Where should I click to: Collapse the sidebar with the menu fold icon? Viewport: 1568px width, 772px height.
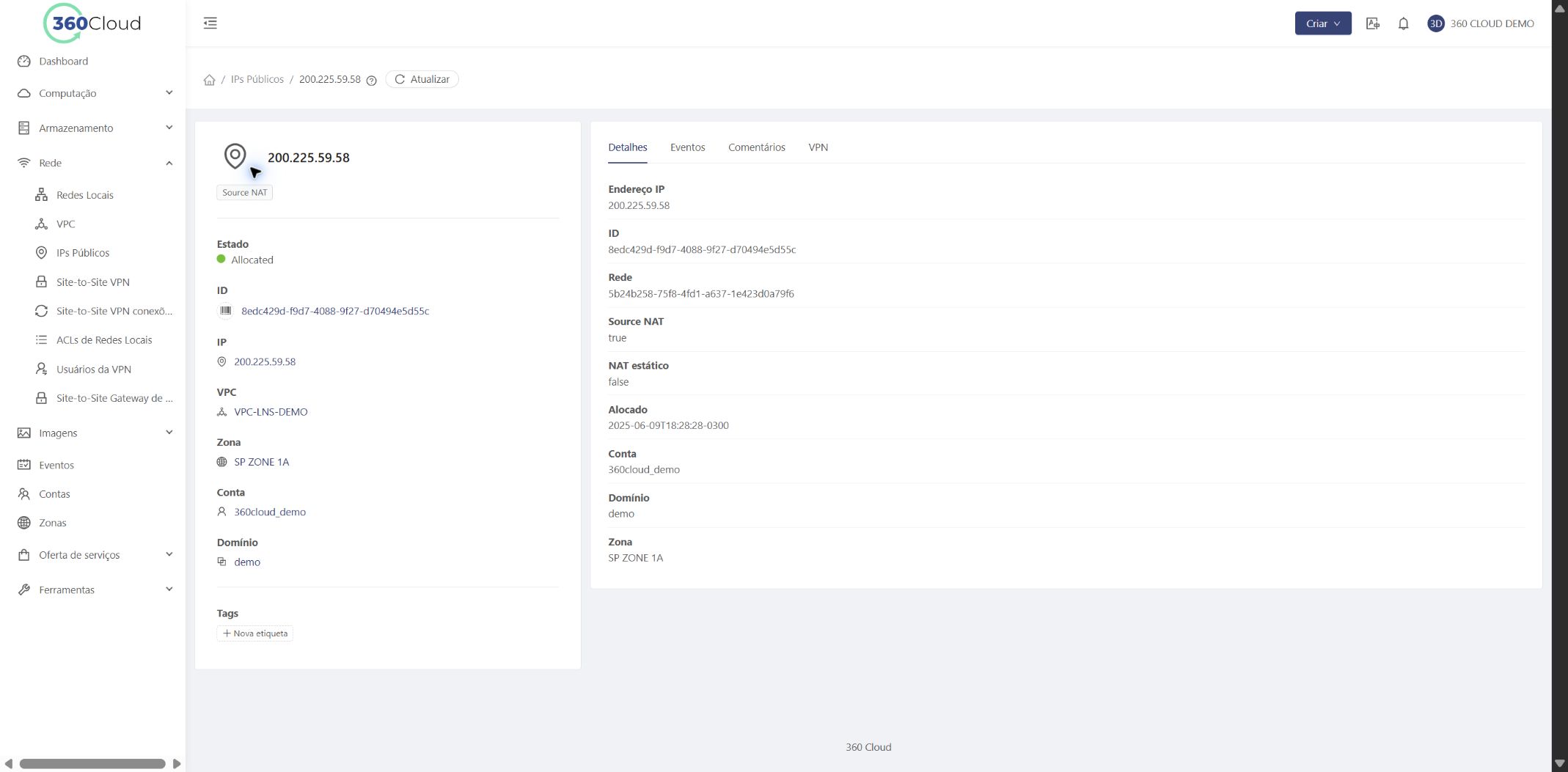pos(210,23)
